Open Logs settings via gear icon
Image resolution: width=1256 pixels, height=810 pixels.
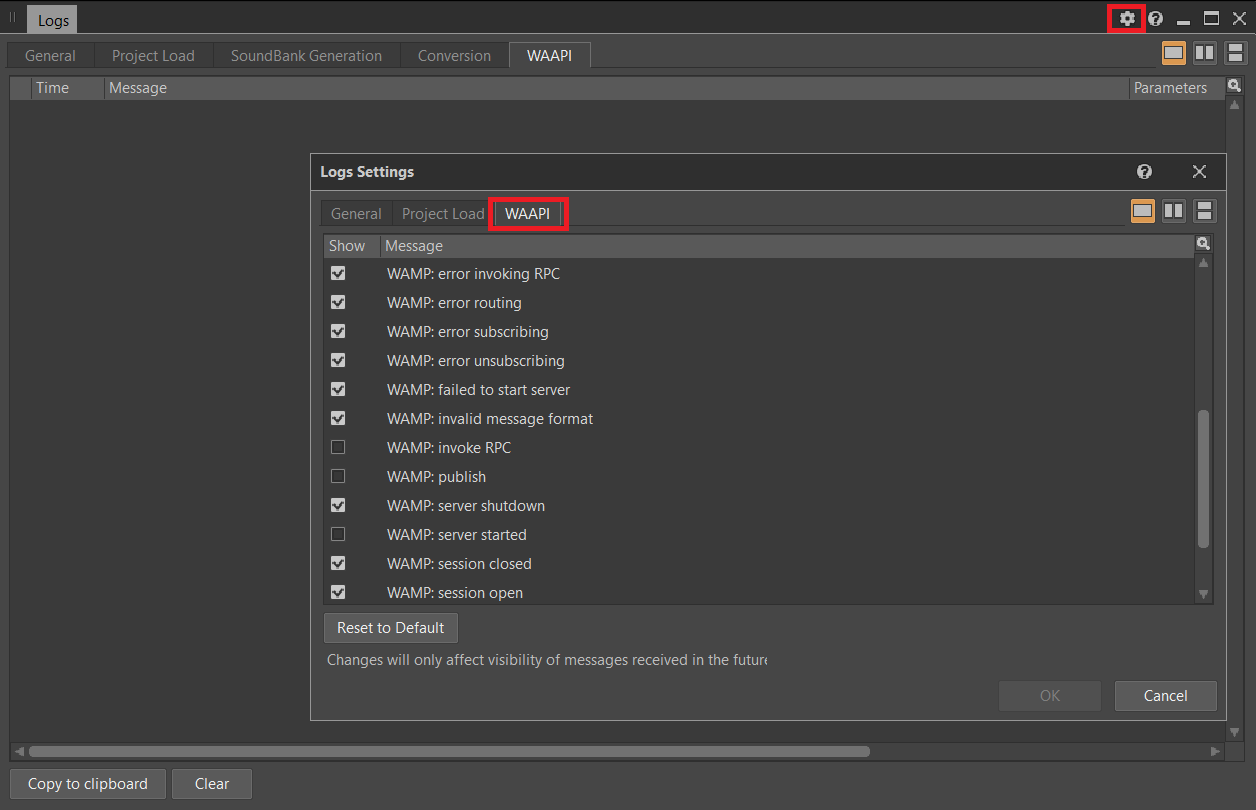pyautogui.click(x=1127, y=18)
